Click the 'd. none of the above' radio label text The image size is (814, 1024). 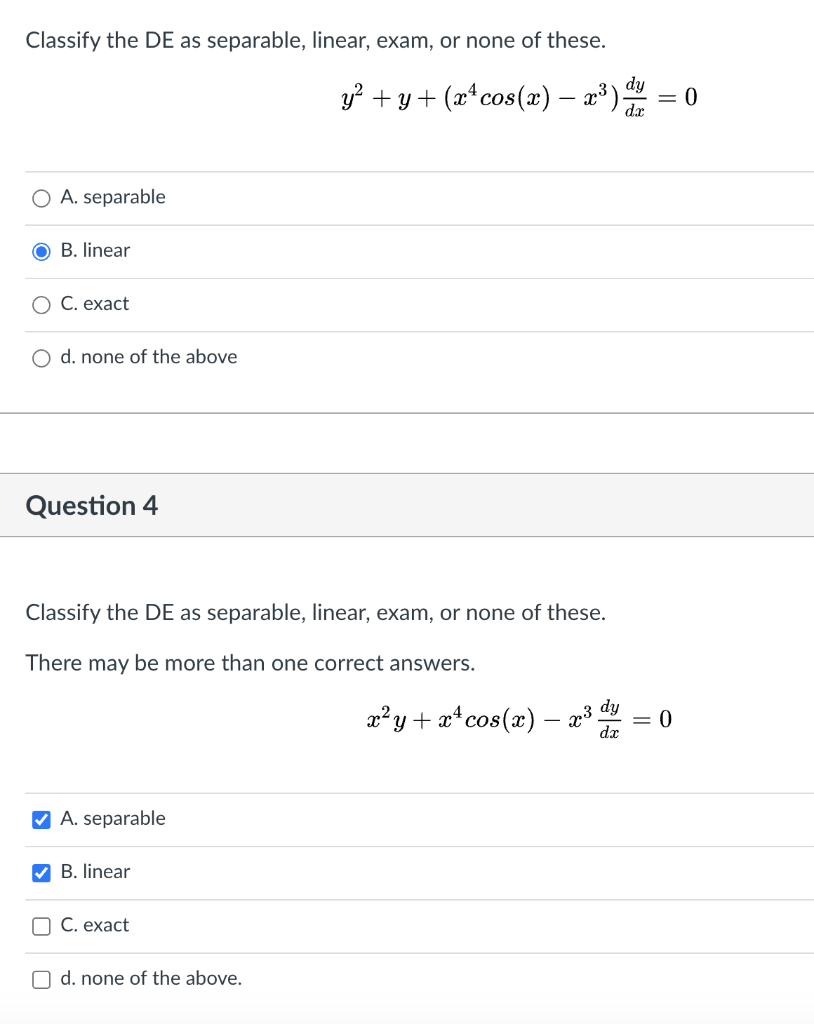[x=149, y=357]
